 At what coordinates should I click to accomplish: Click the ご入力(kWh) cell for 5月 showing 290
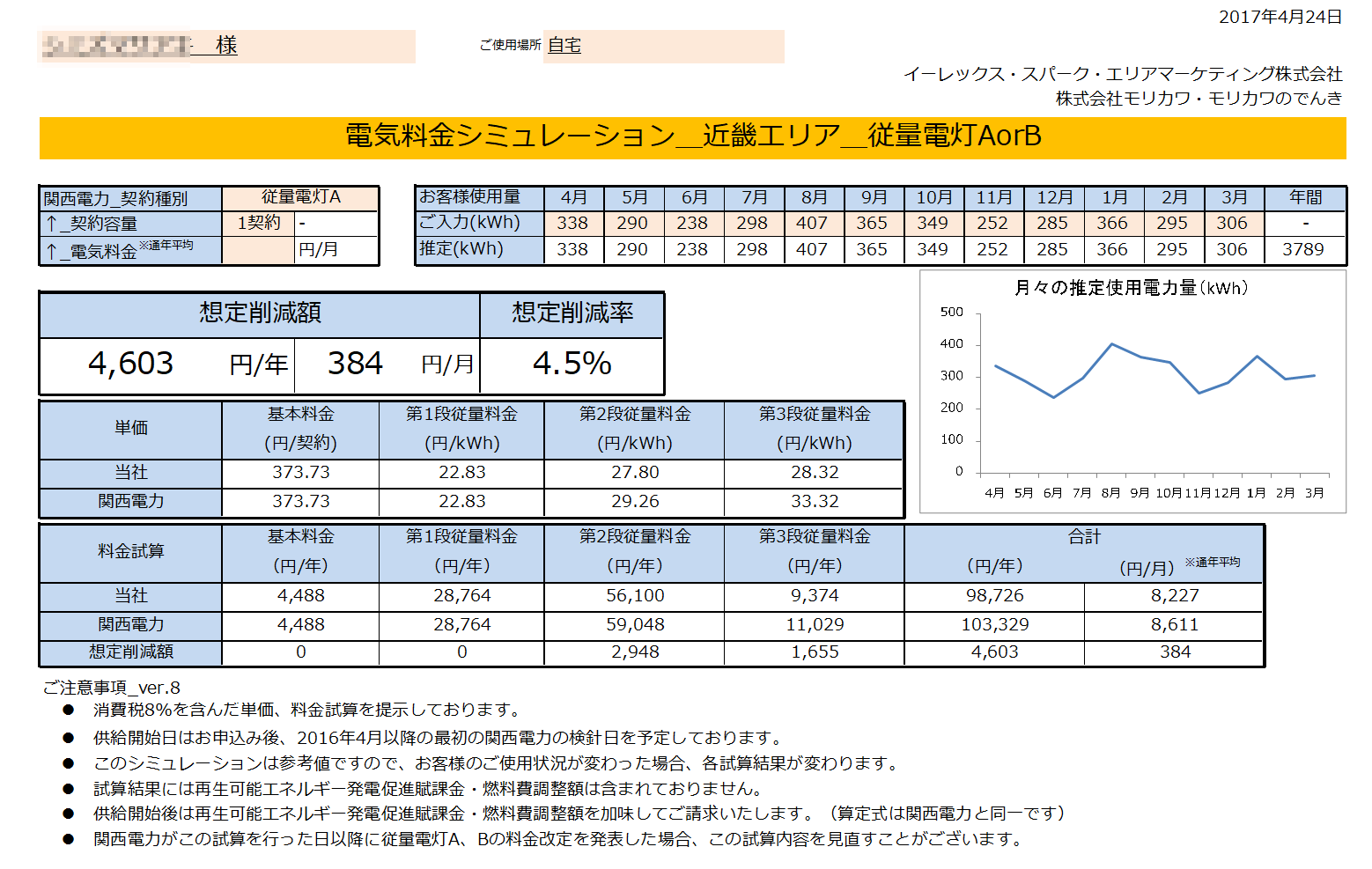[x=632, y=224]
